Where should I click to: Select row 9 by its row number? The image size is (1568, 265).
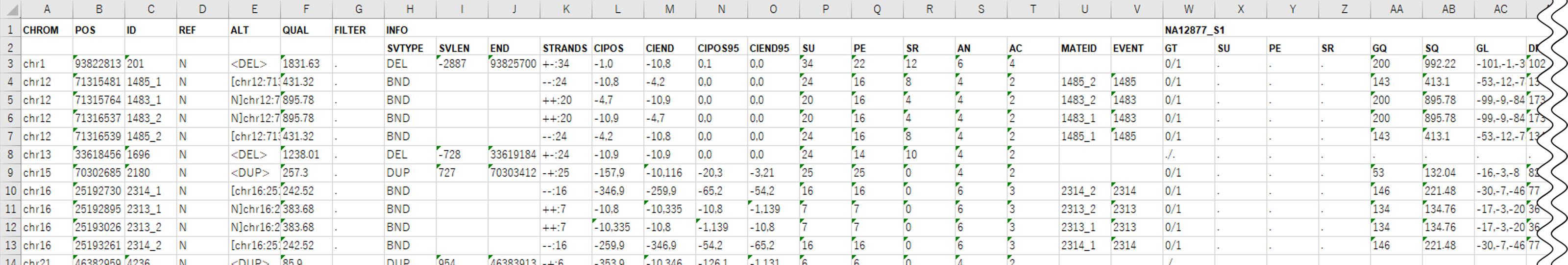10,172
